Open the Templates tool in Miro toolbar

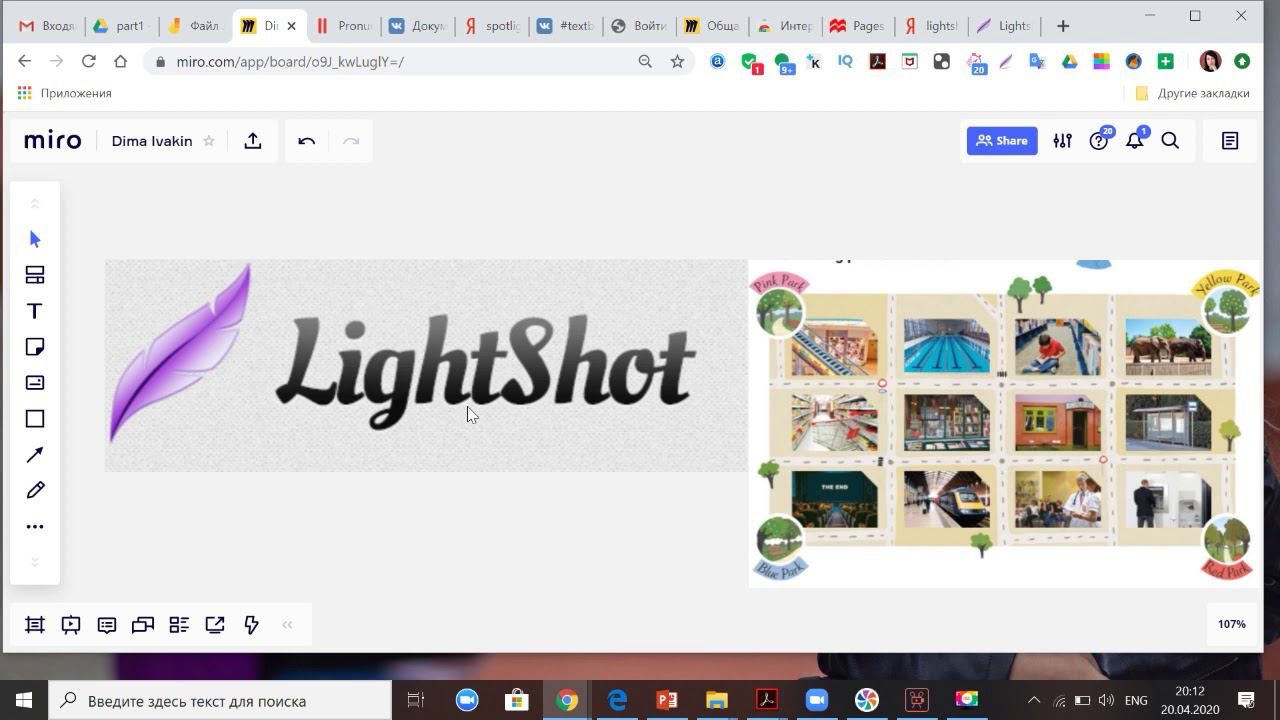pos(35,275)
